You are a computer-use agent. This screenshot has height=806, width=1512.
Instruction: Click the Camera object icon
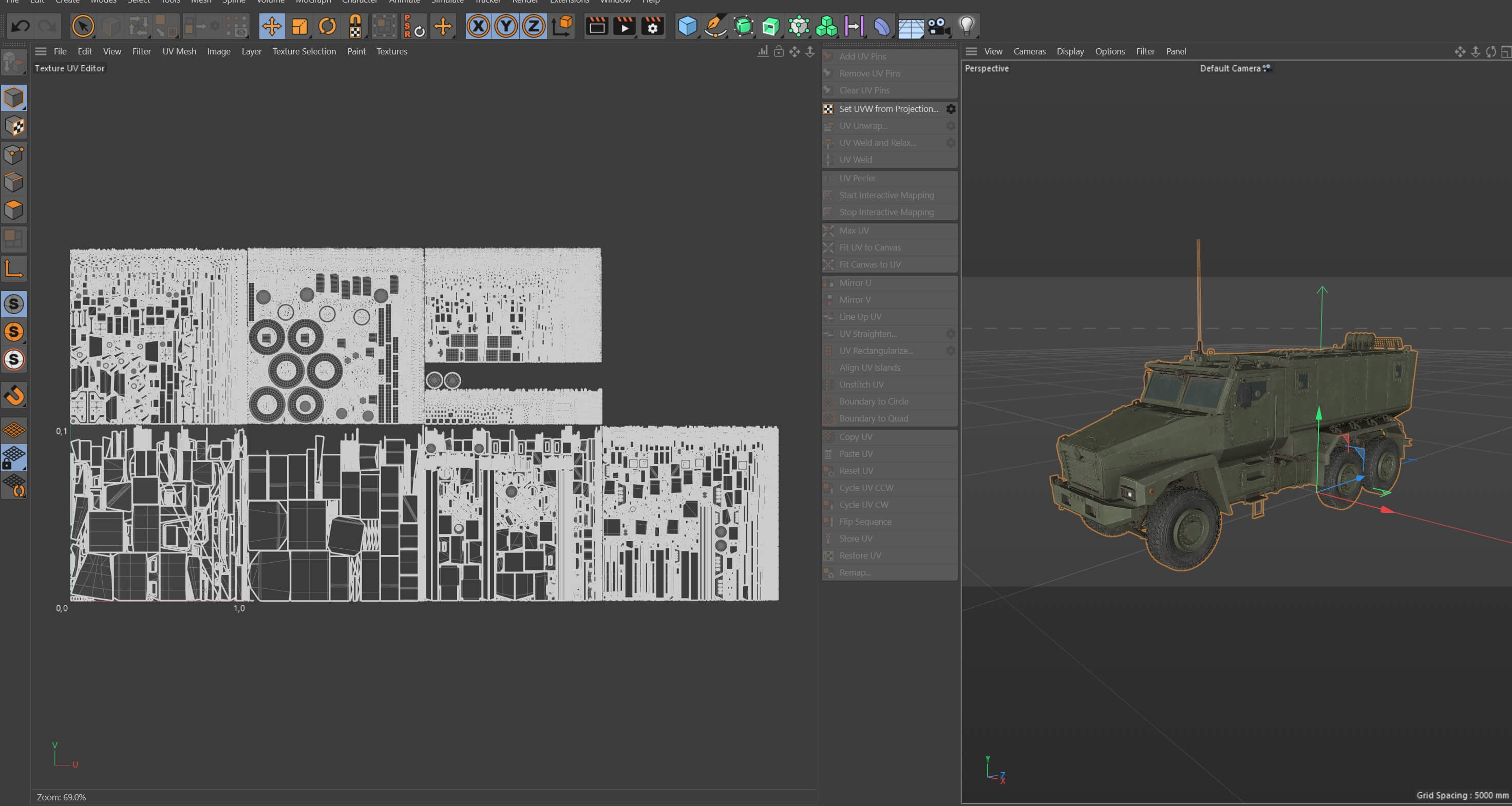point(938,26)
